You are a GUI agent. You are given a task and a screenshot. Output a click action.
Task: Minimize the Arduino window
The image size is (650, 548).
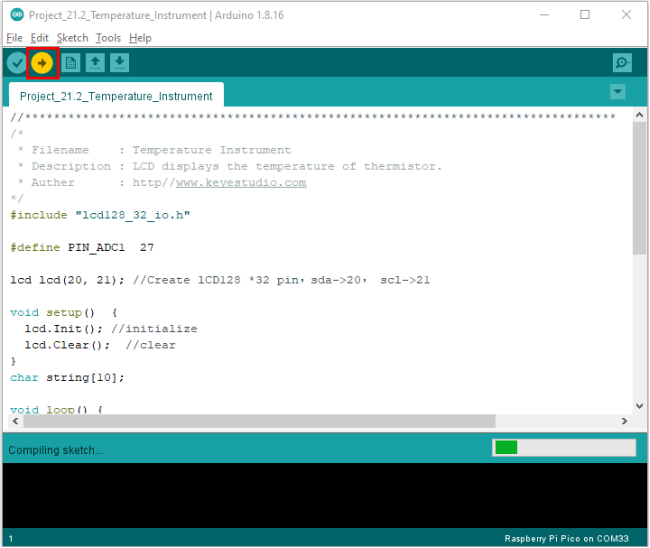(x=544, y=15)
